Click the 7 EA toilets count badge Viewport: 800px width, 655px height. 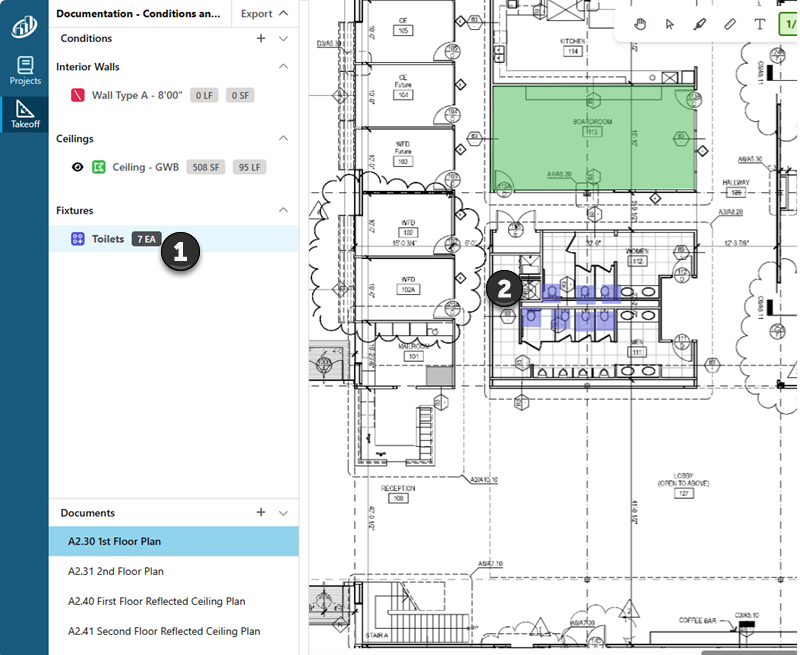146,239
